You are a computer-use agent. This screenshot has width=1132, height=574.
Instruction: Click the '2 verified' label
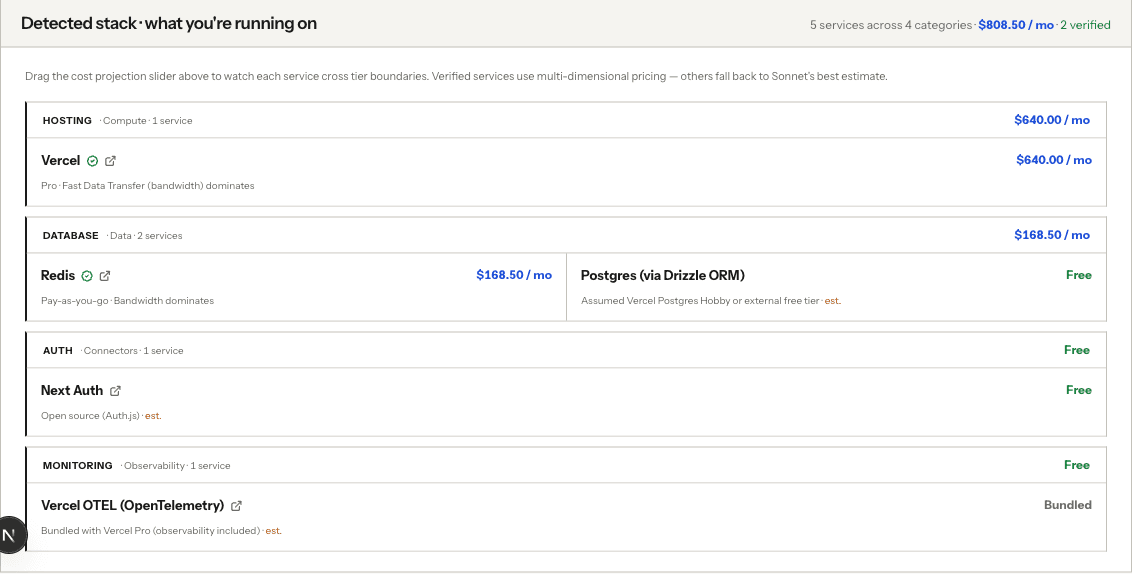[1085, 25]
